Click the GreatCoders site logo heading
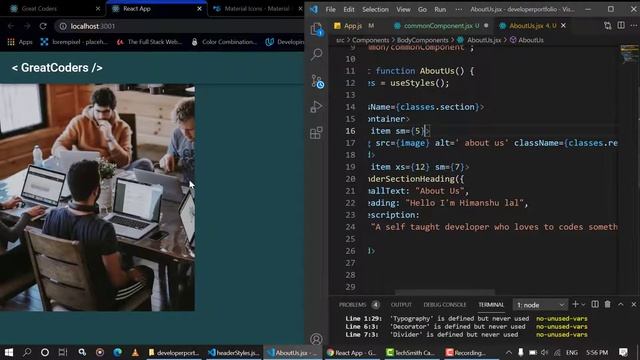Viewport: 640px width, 360px height. (57, 68)
